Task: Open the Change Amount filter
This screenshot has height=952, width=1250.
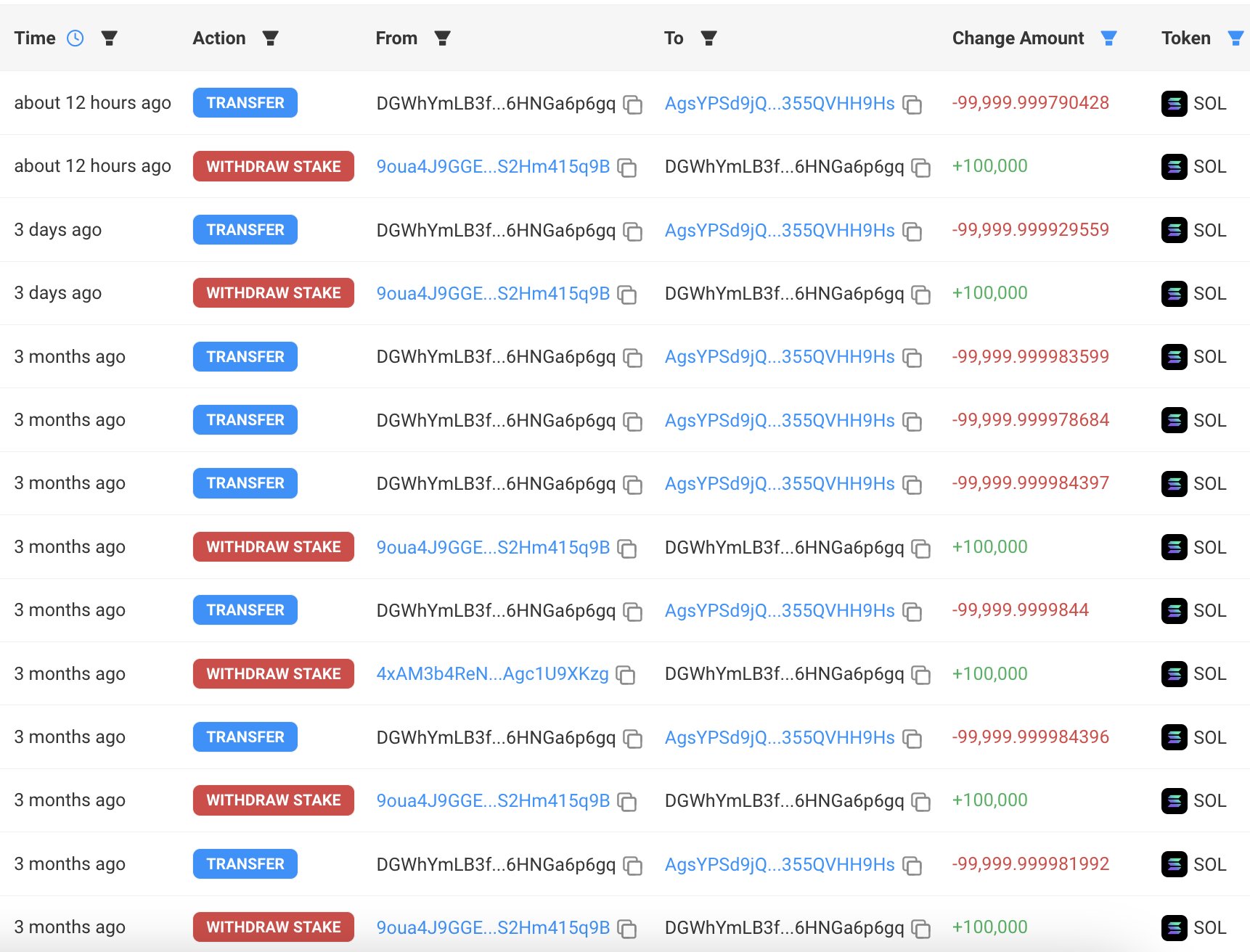Action: [x=1108, y=38]
